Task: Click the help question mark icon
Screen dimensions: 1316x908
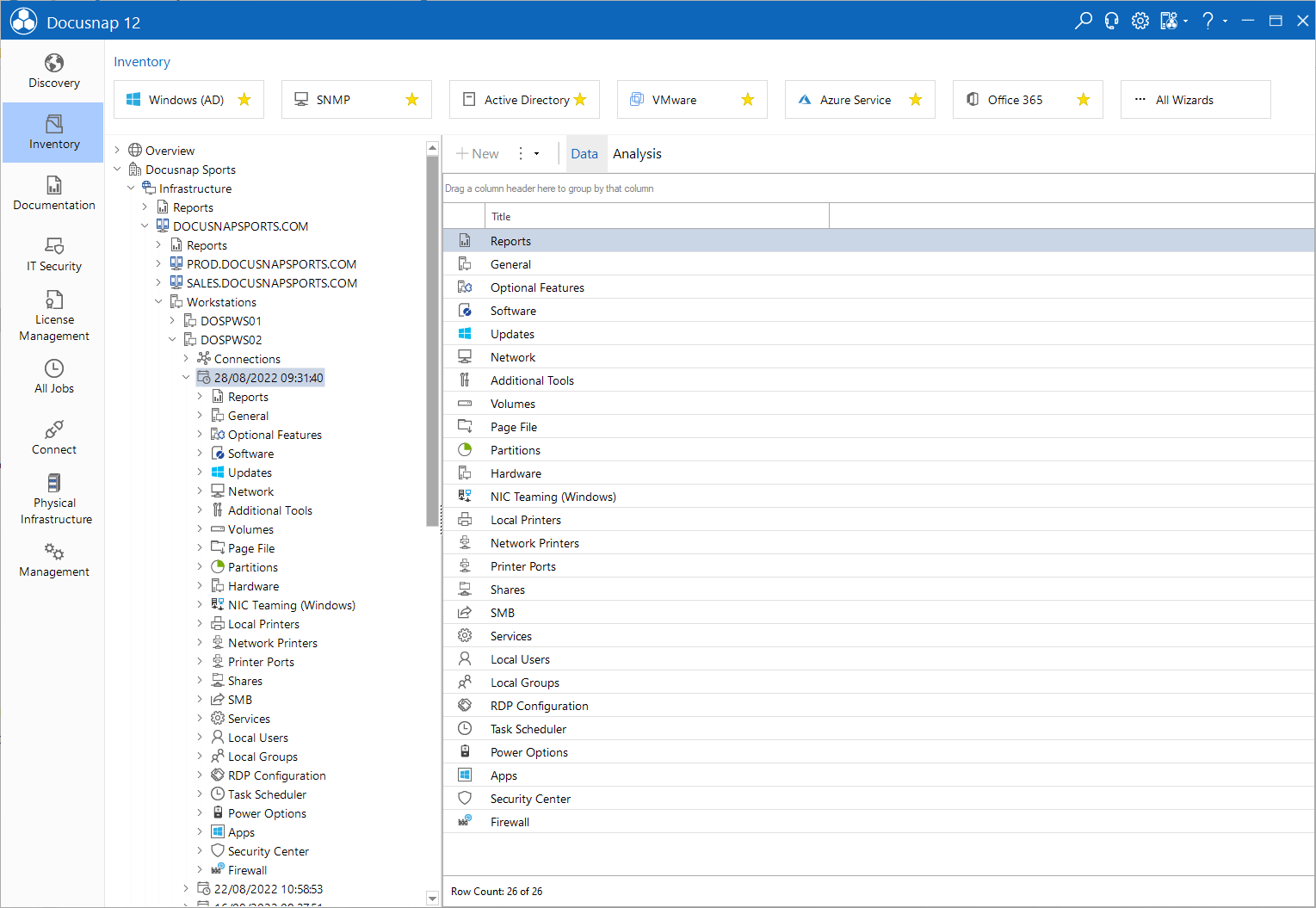Action: [1208, 21]
